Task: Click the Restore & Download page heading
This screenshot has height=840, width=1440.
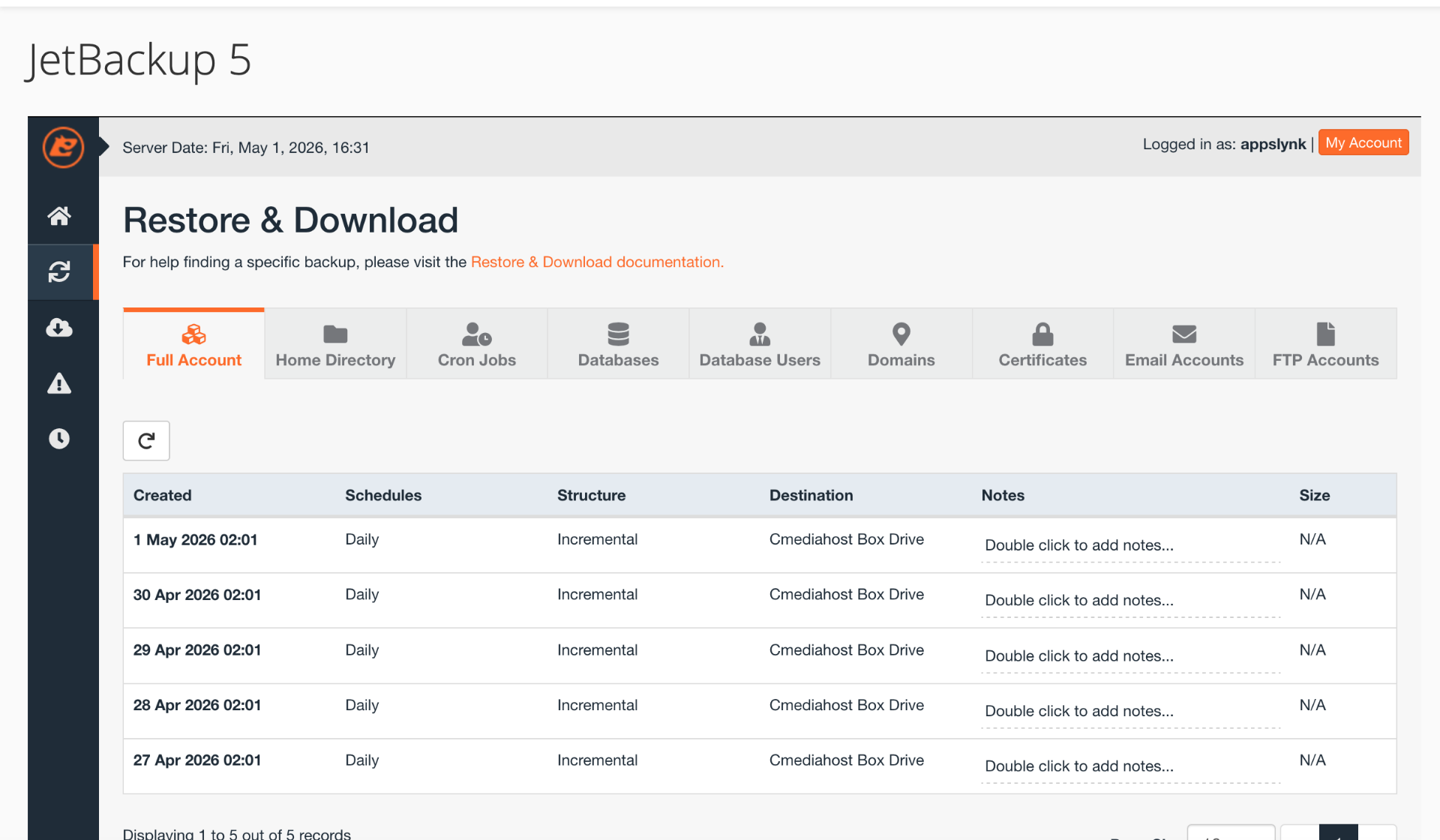Action: (x=290, y=220)
